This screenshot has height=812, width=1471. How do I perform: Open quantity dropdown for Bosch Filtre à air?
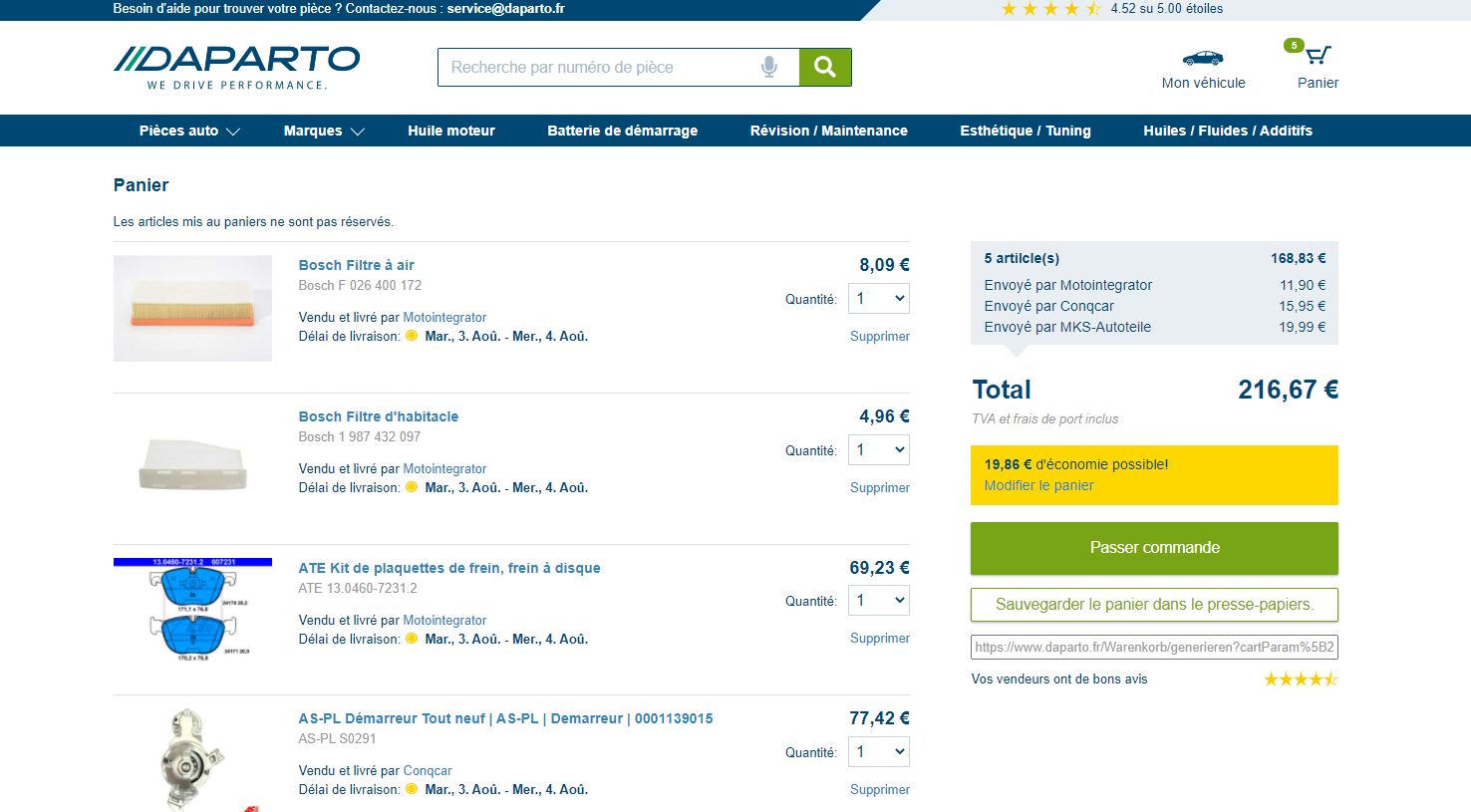pos(879,299)
